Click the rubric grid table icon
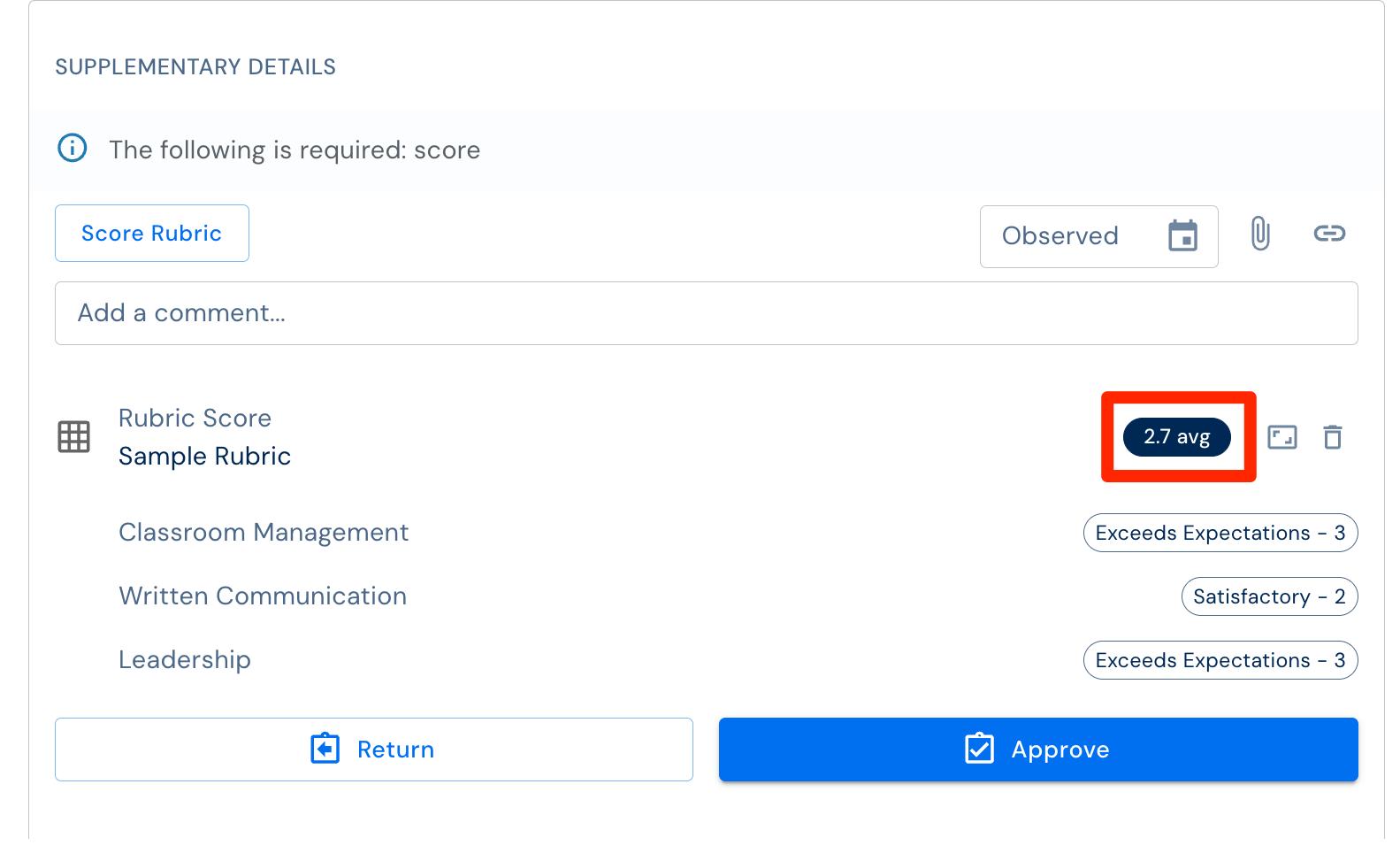Screen dimensions: 1400x861 (x=74, y=437)
